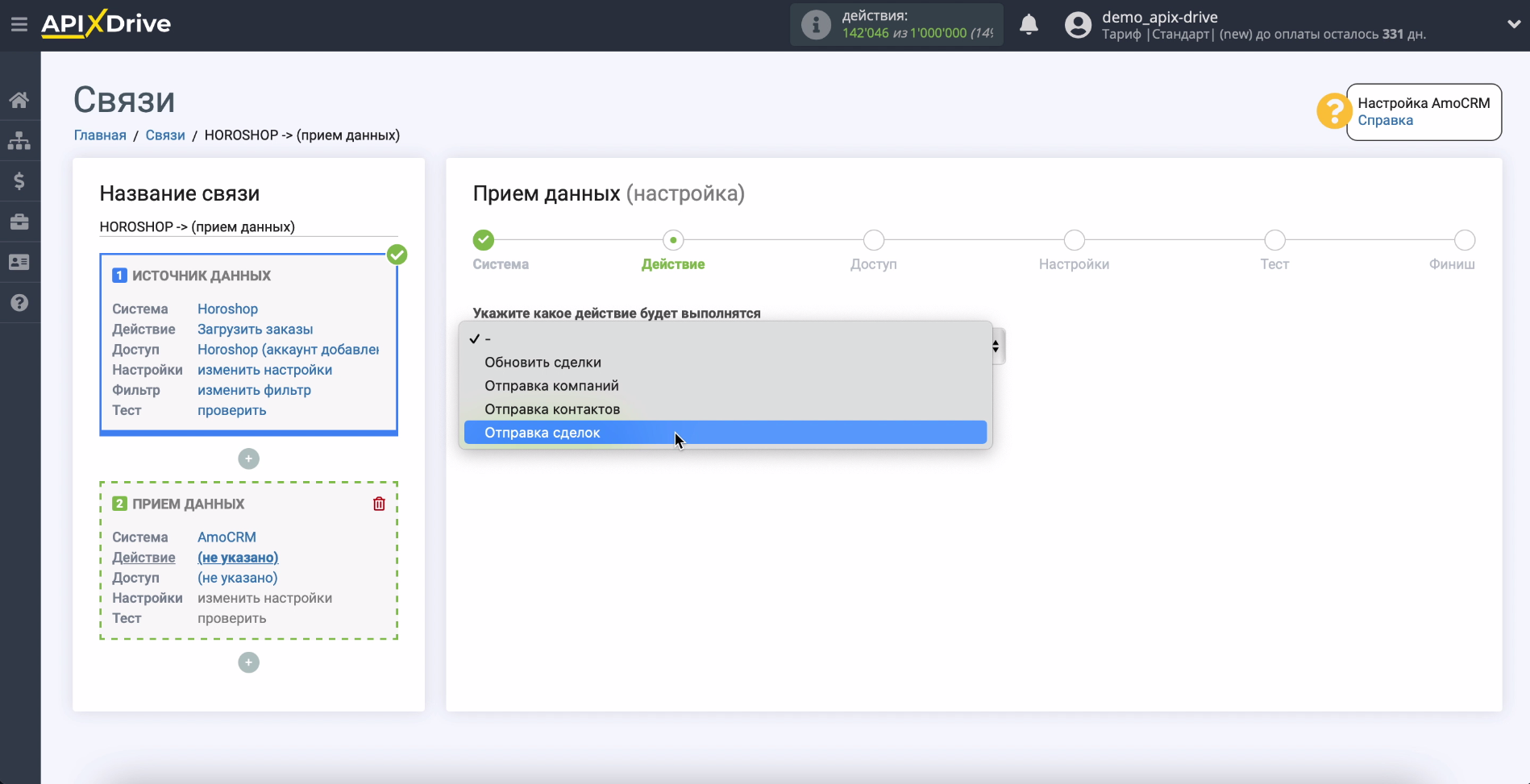Click source проверить test link

pos(231,410)
